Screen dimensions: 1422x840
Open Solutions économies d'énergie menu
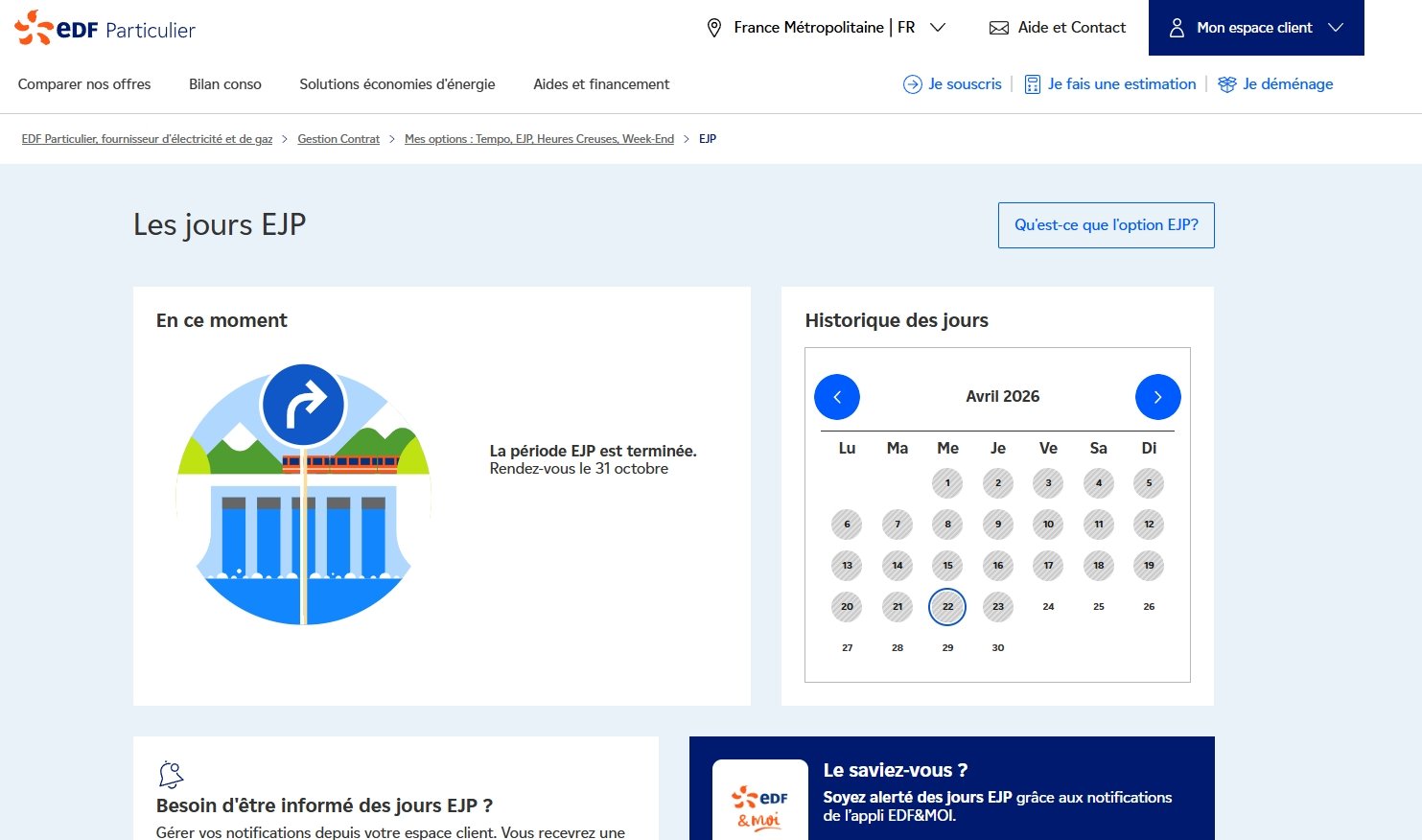pos(397,84)
